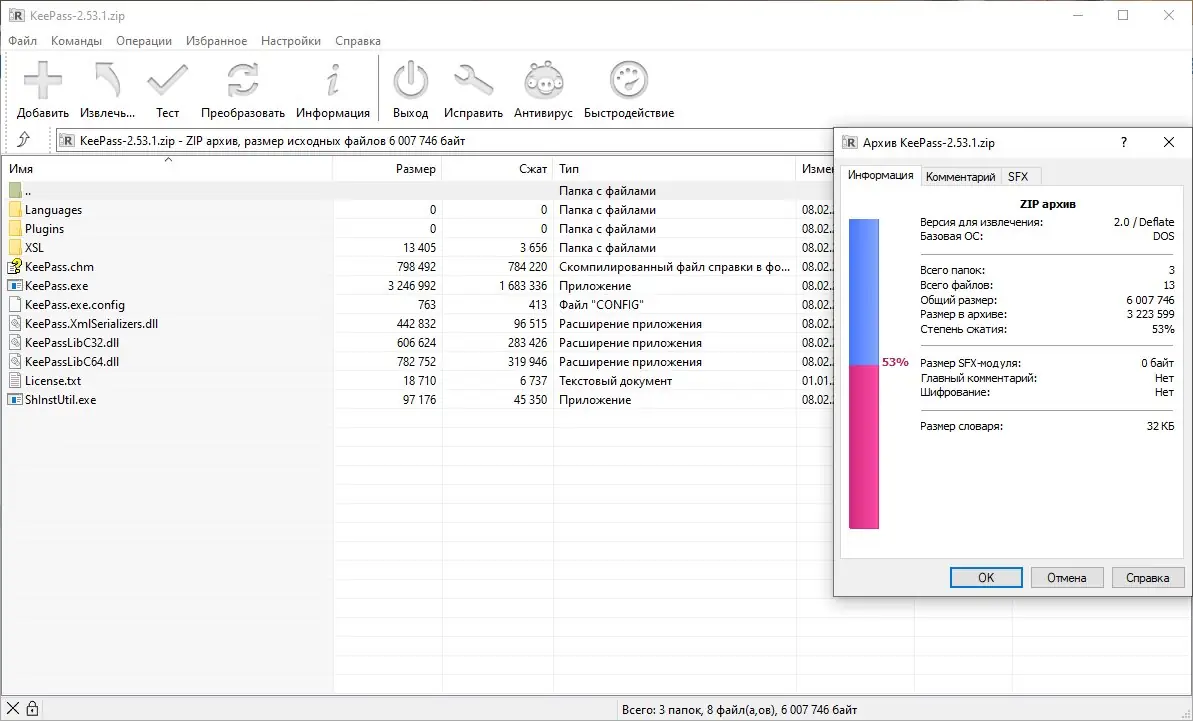Viewport: 1193px width, 721px height.
Task: Click the Информация toolbar icon
Action: 333,80
